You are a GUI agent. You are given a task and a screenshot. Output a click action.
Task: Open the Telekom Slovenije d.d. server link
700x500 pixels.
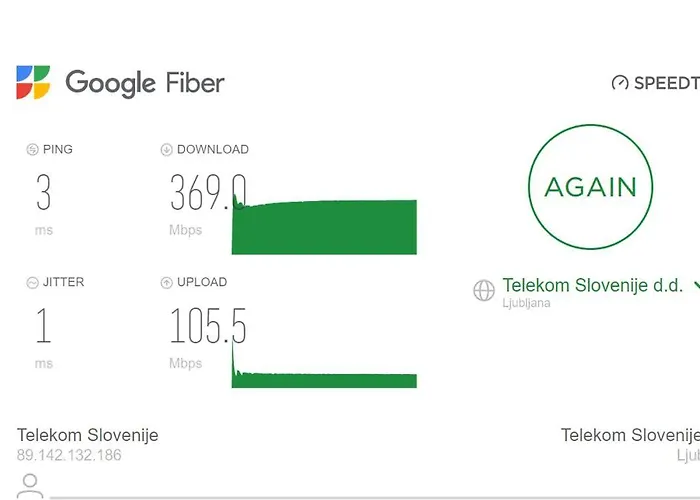[x=592, y=286]
